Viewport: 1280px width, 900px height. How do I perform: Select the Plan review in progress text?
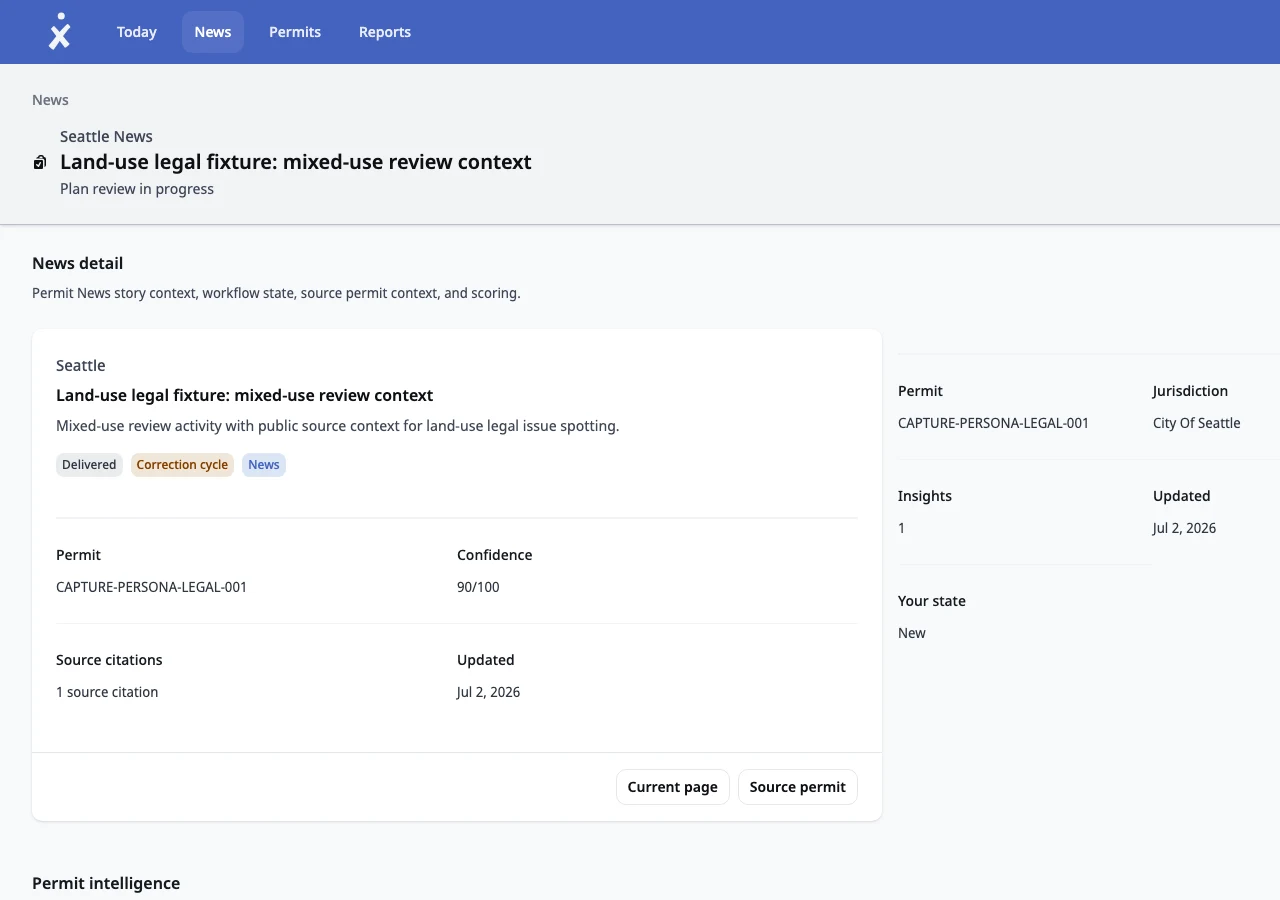point(137,189)
